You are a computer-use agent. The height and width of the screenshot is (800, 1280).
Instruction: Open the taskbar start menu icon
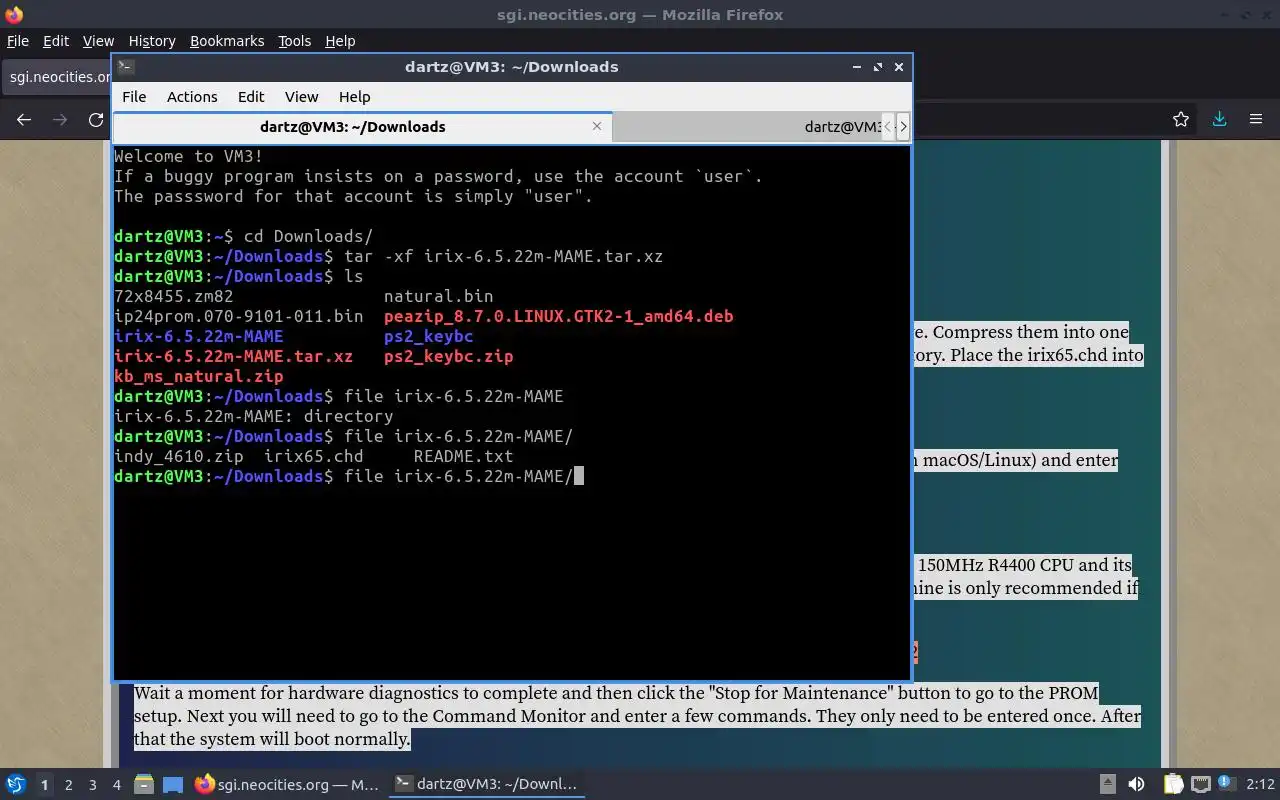(x=15, y=784)
